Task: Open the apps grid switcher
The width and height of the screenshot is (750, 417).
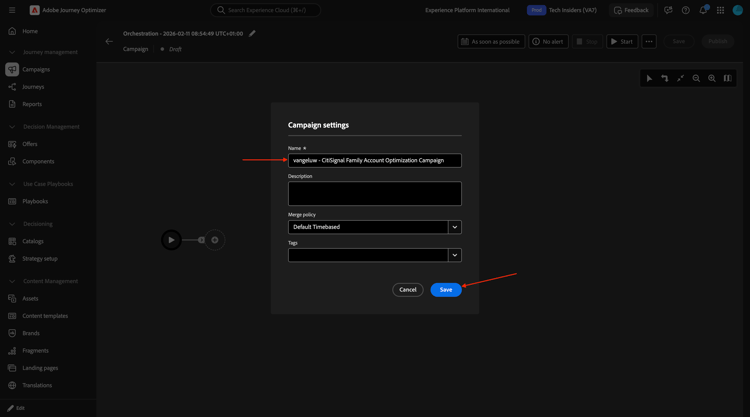Action: [720, 10]
